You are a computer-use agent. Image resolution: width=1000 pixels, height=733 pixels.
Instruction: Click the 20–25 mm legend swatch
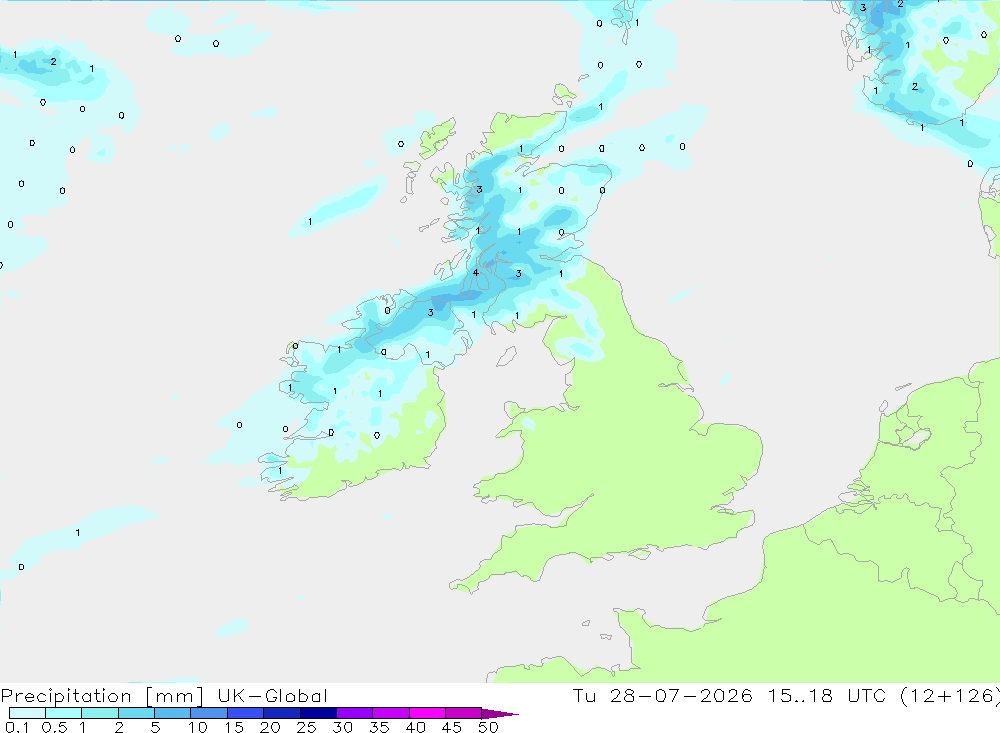(282, 713)
